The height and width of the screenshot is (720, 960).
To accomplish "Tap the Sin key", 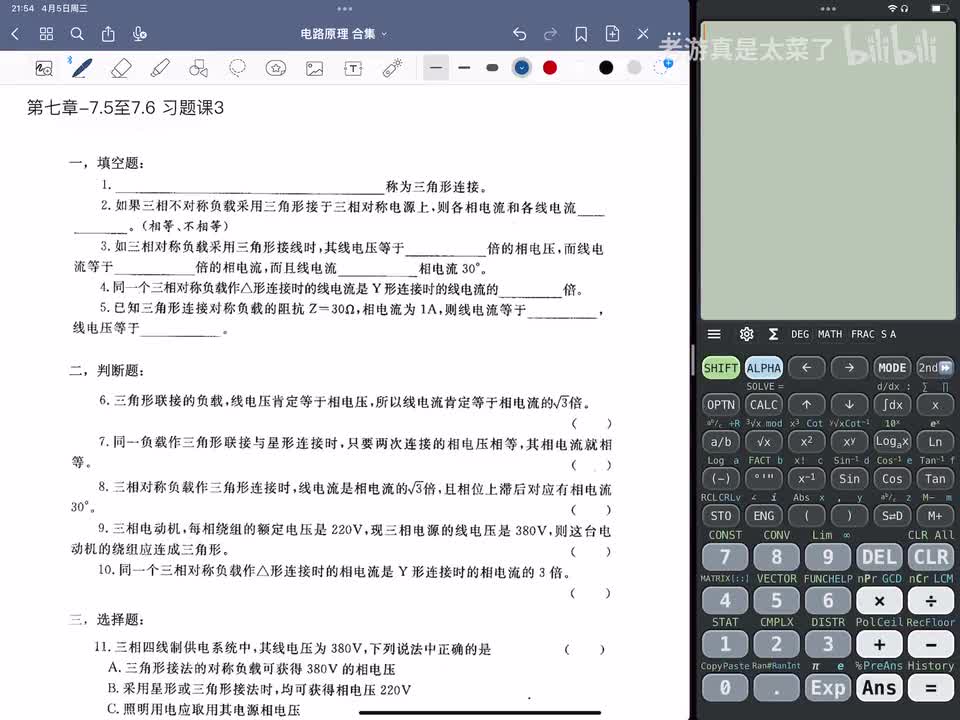I will [x=849, y=478].
